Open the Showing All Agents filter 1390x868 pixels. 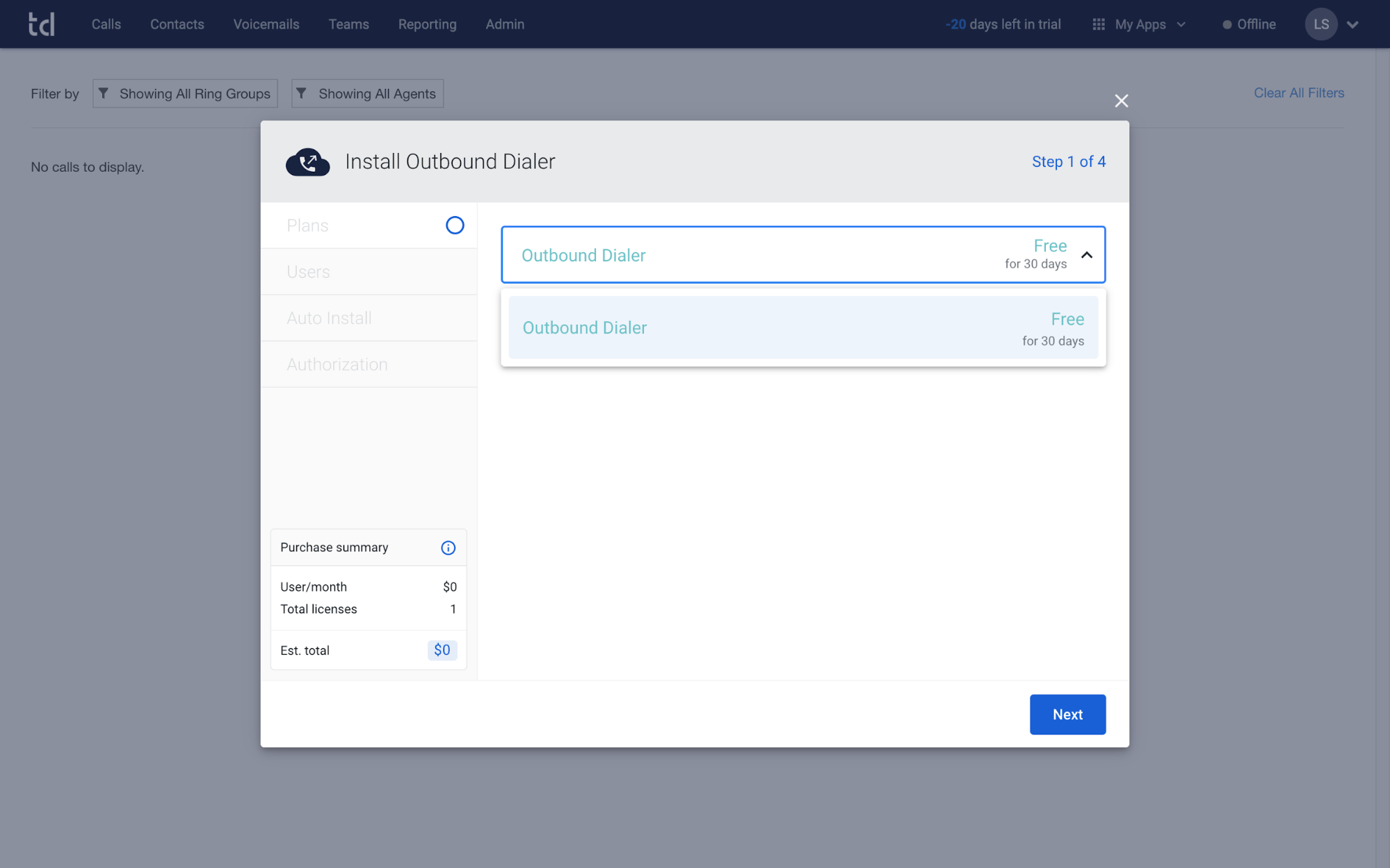point(367,93)
